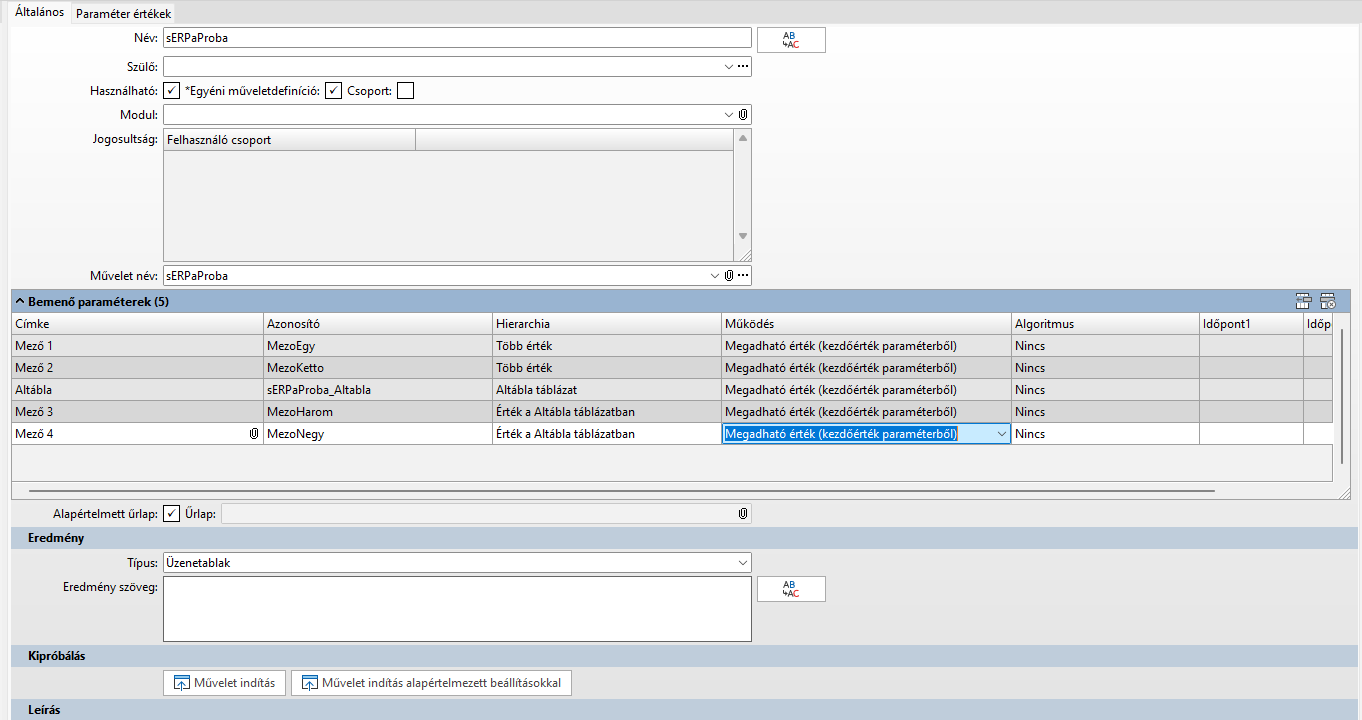Delete row icon in Bemenő paraméterek header
This screenshot has height=720, width=1362.
[1328, 301]
